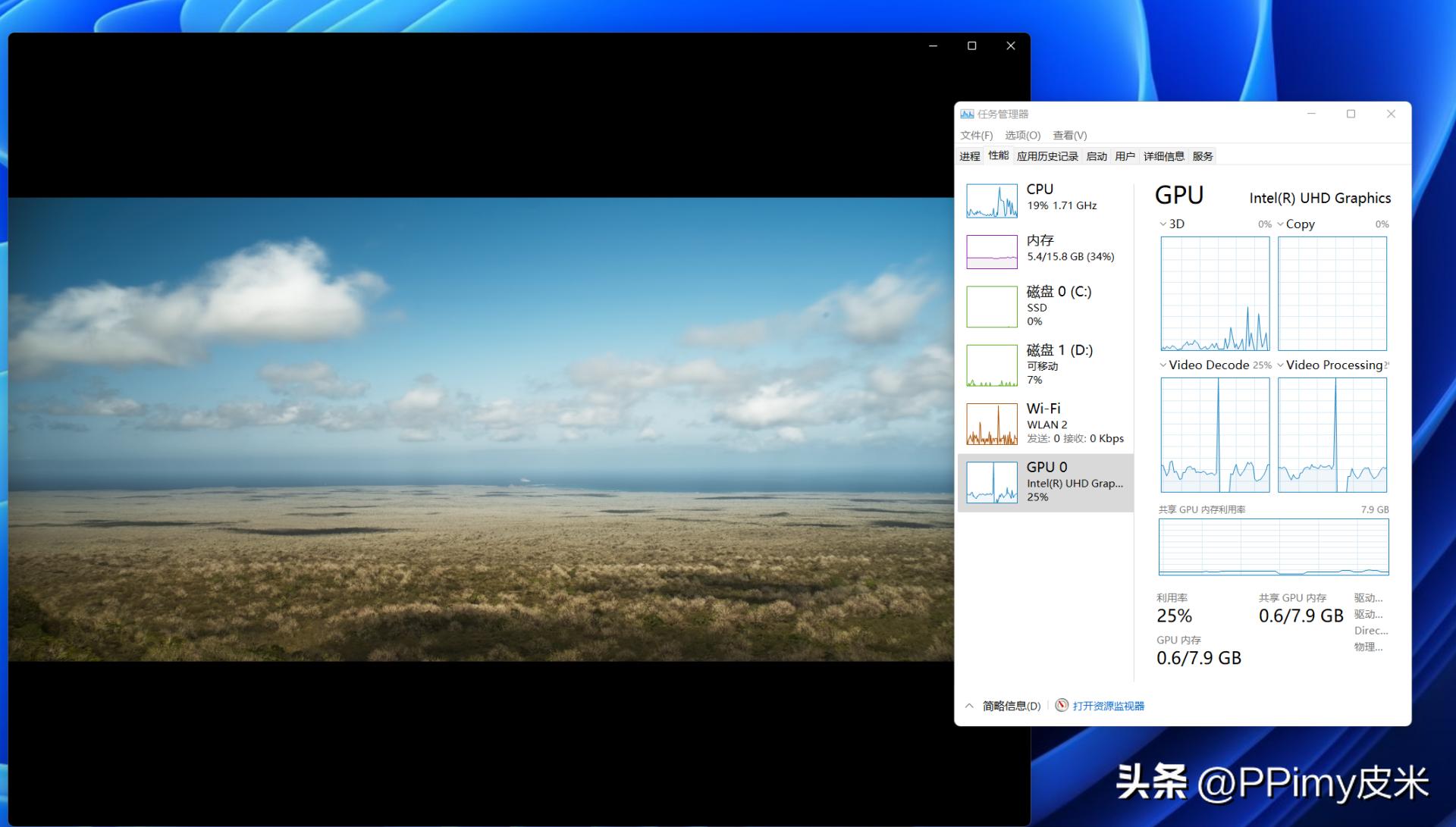Select the CPU performance graph thumbnail
Image resolution: width=1456 pixels, height=827 pixels.
991,201
